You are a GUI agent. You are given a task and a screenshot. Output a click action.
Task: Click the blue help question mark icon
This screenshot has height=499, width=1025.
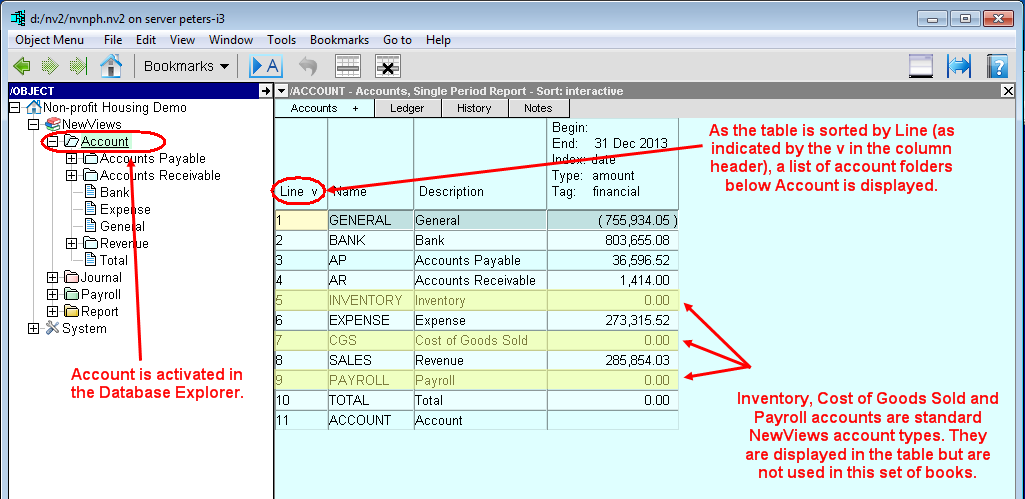[x=996, y=66]
